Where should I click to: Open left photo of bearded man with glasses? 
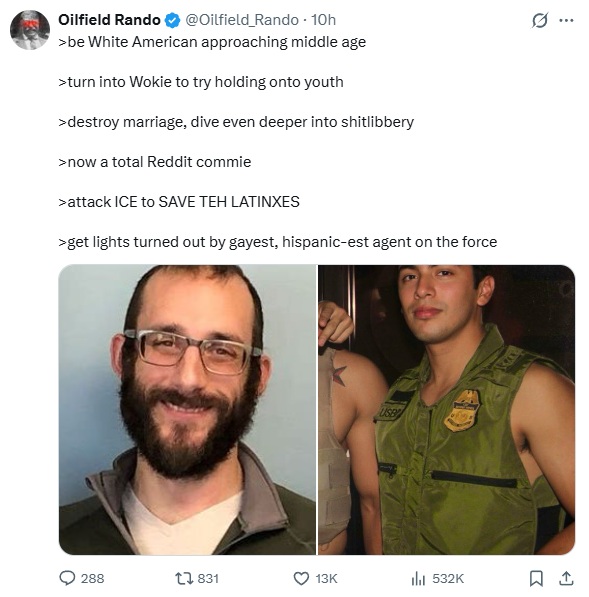(x=187, y=410)
